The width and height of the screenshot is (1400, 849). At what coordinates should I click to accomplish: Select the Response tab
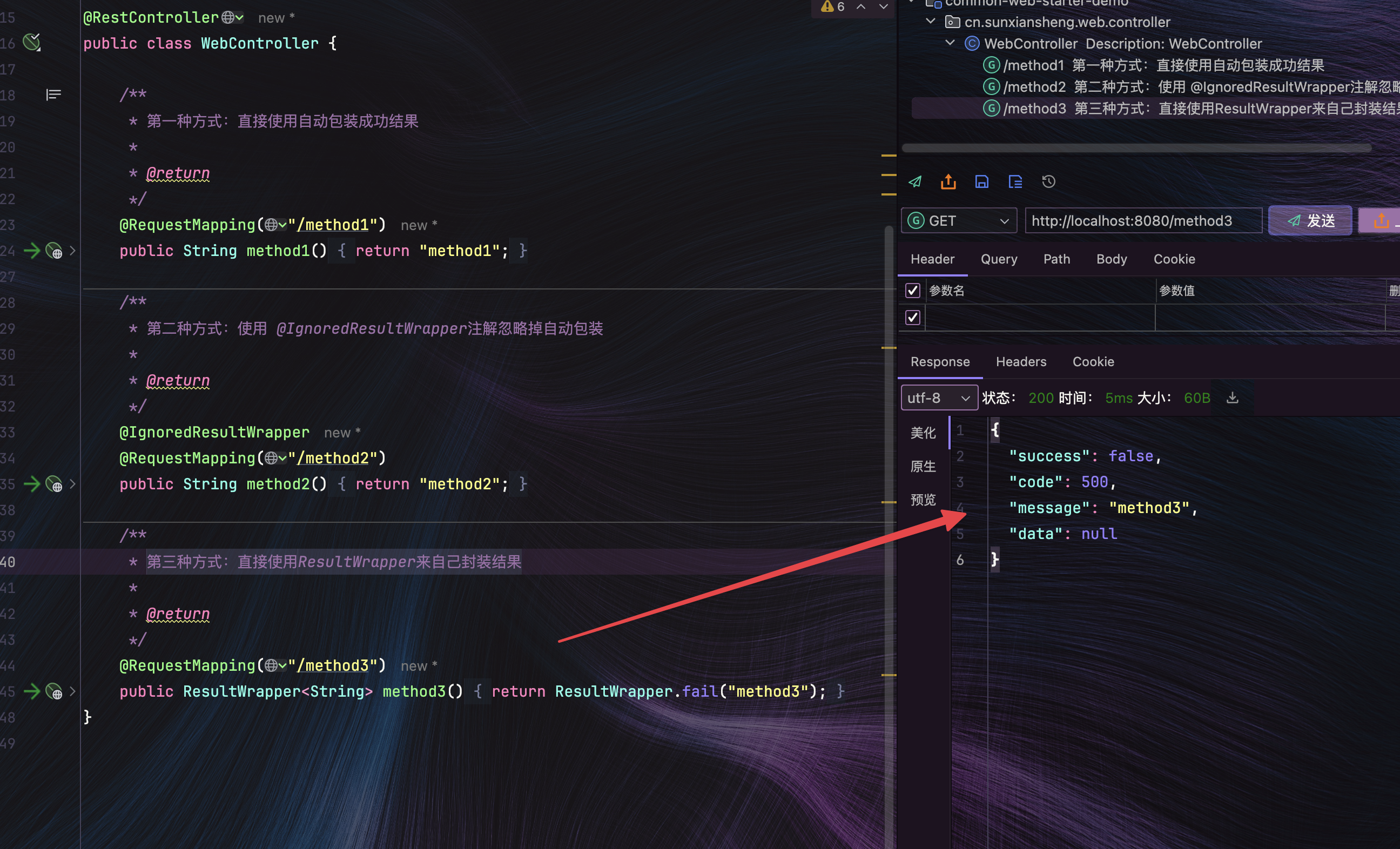point(940,362)
